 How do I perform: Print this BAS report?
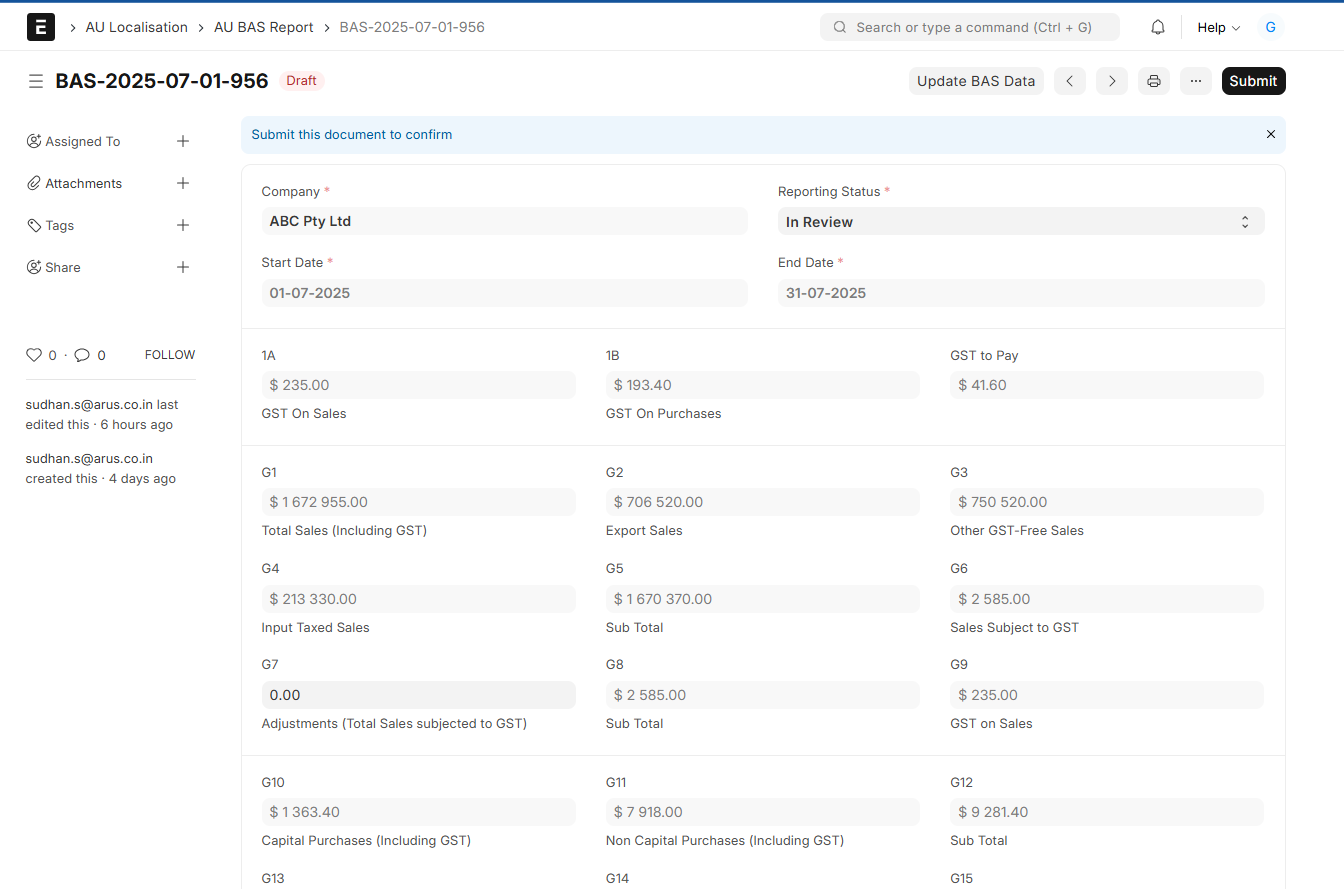(x=1154, y=81)
